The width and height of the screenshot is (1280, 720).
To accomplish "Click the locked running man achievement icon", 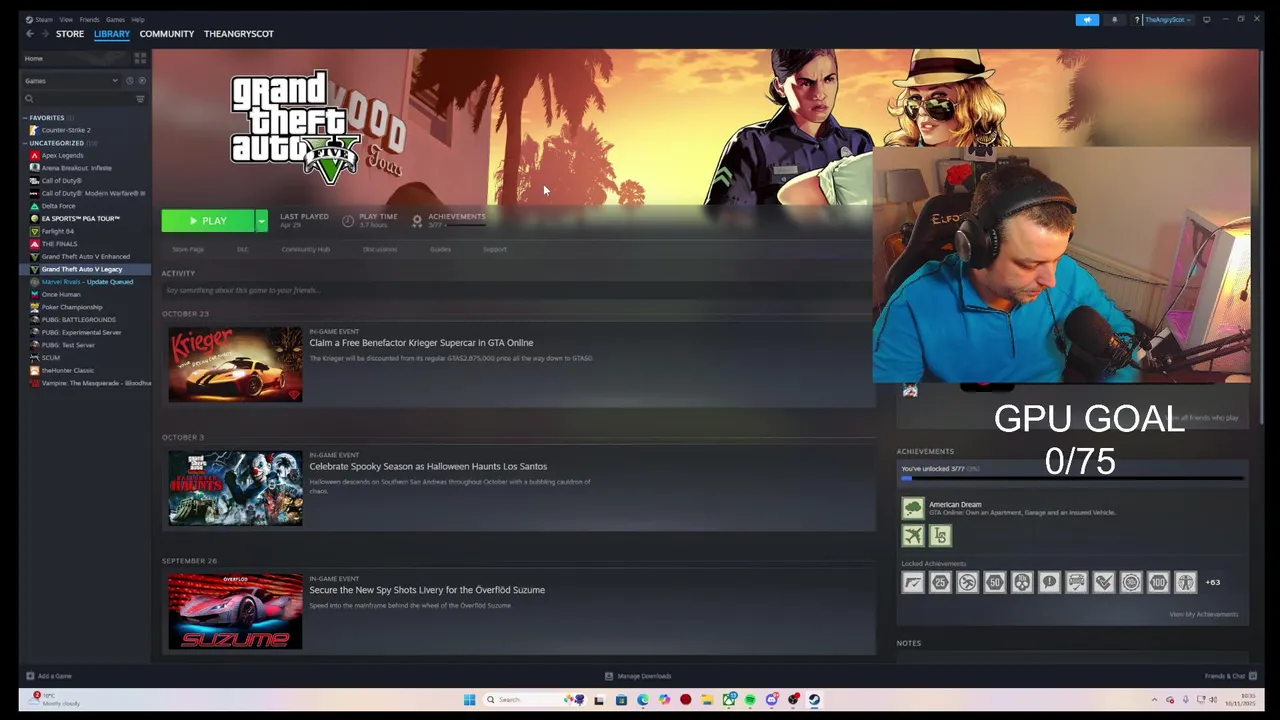I will pos(967,582).
